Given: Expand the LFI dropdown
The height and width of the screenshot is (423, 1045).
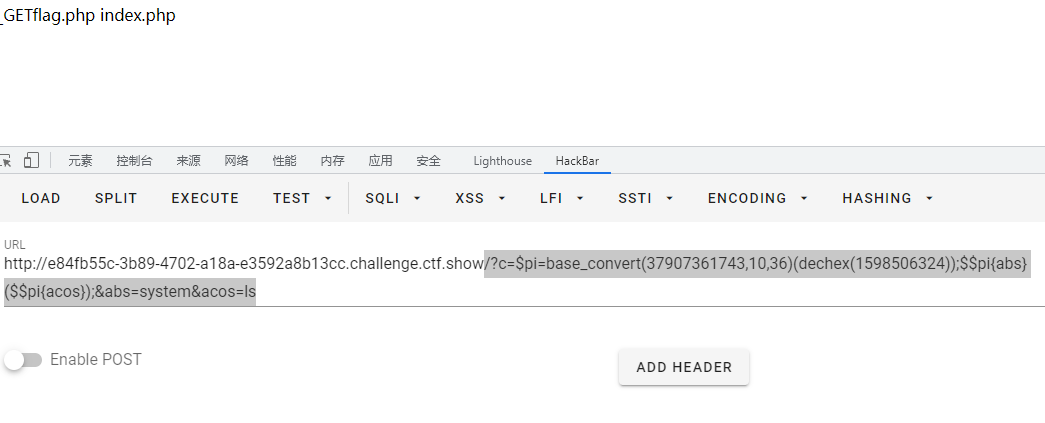Looking at the screenshot, I should coord(562,198).
